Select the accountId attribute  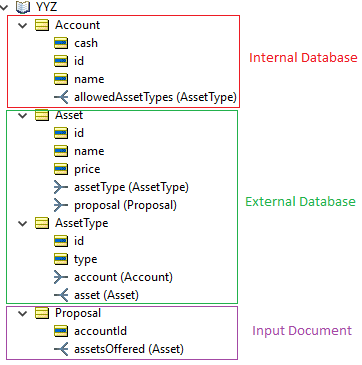coord(100,331)
